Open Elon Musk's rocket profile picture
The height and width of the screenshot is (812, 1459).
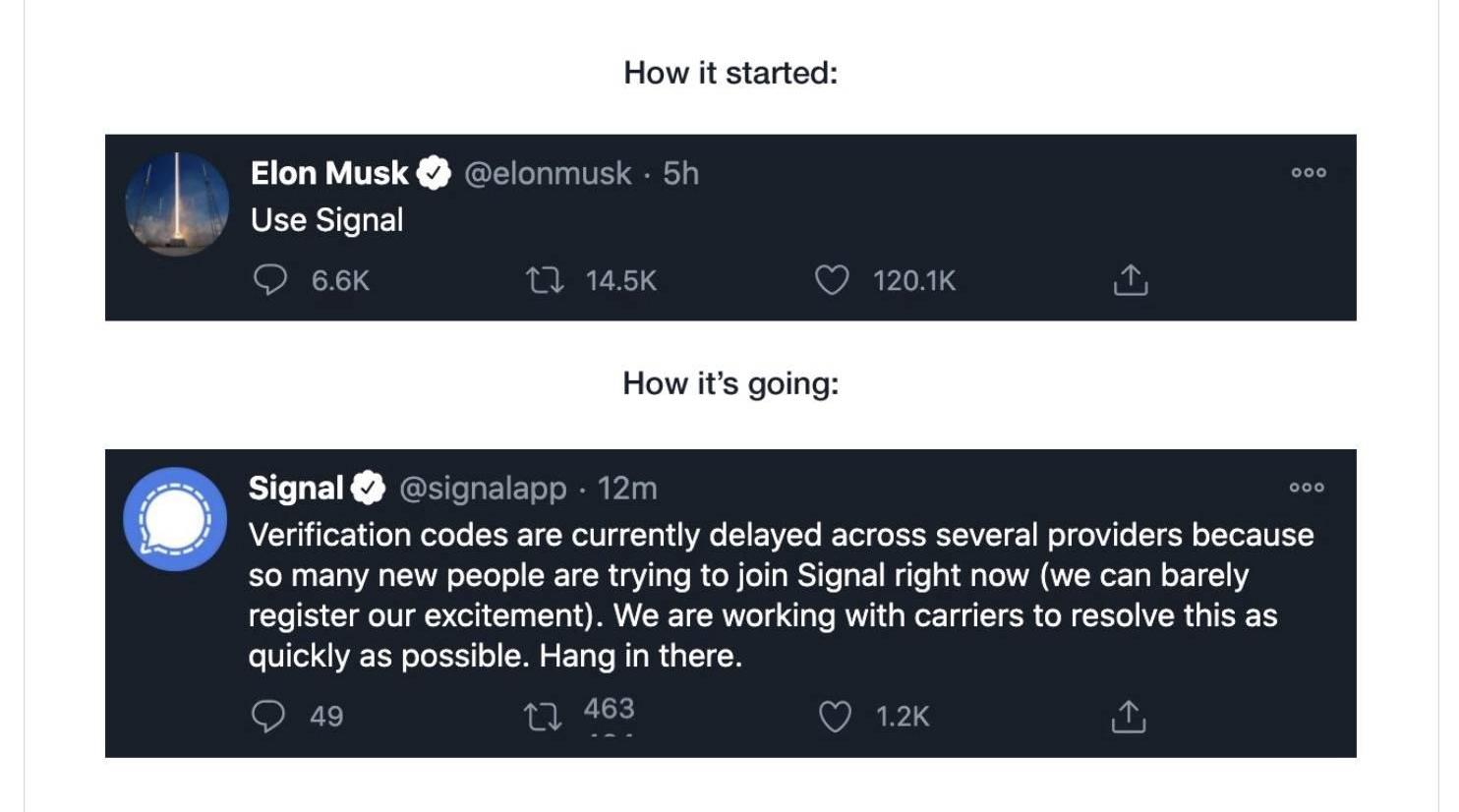click(x=177, y=204)
